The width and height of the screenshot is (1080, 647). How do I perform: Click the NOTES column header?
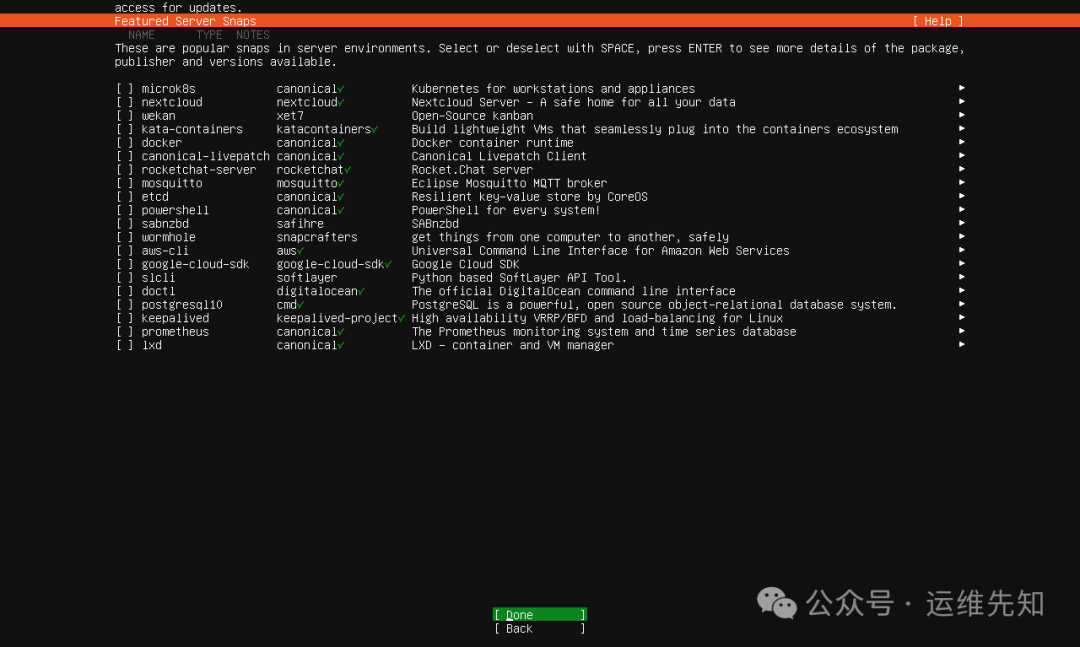253,35
